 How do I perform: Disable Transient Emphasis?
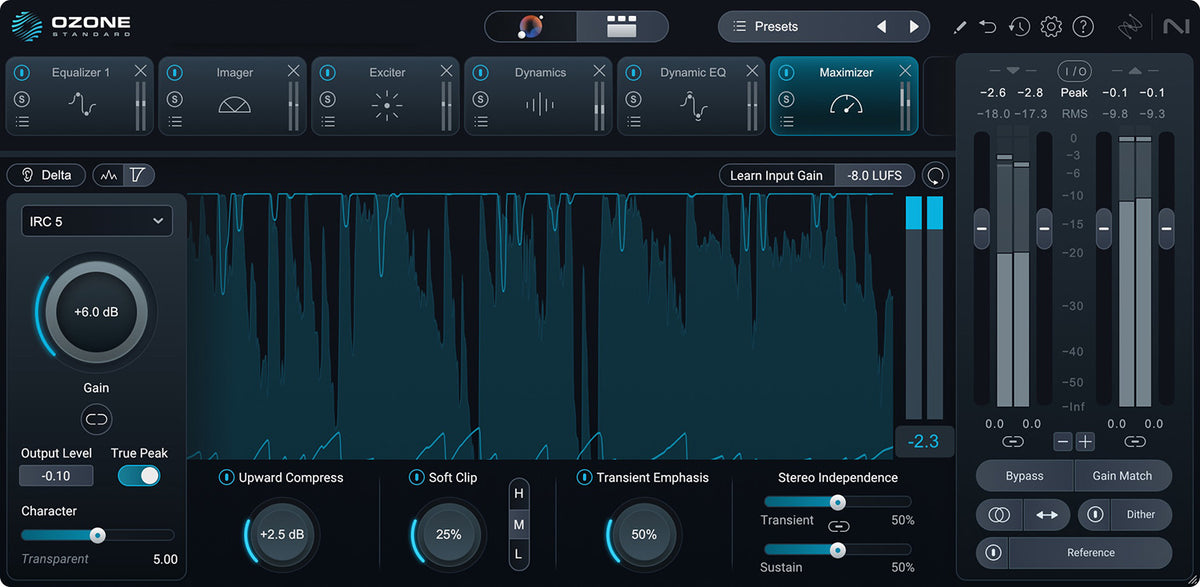585,478
